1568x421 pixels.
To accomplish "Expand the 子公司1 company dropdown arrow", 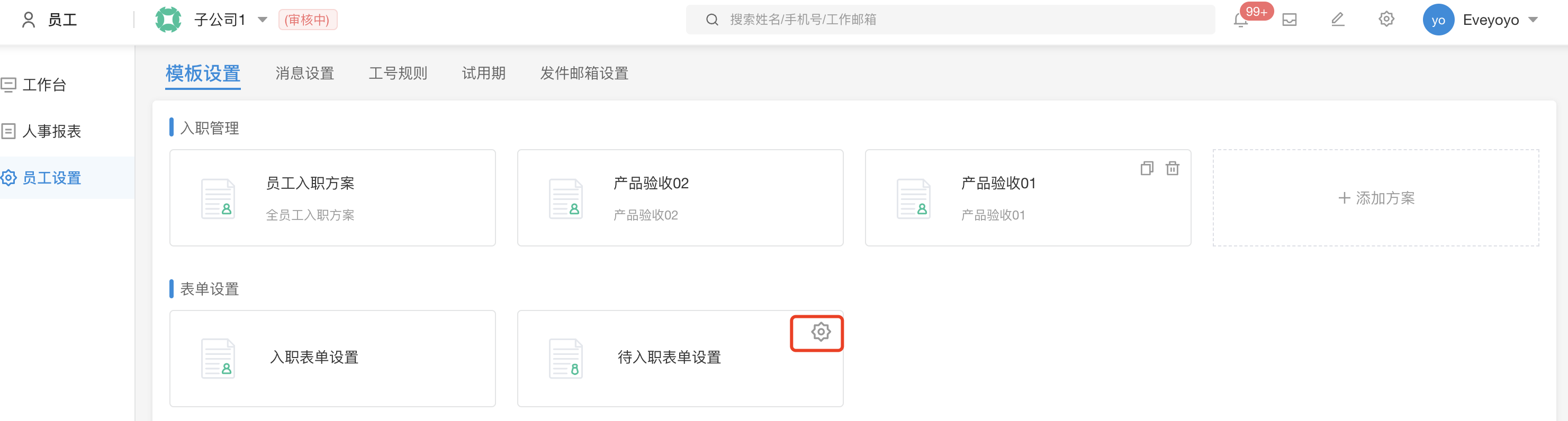I will click(x=263, y=20).
